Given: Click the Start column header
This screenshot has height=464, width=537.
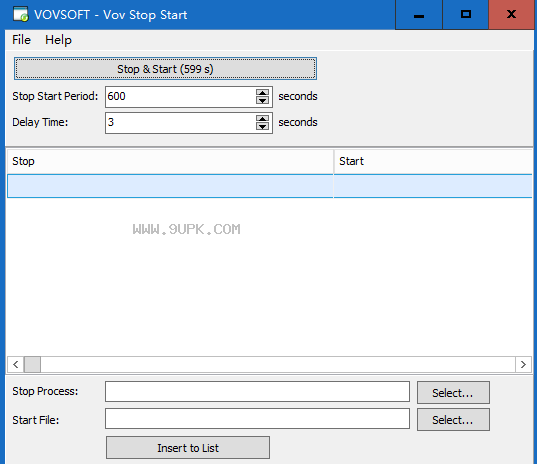Looking at the screenshot, I should 433,161.
